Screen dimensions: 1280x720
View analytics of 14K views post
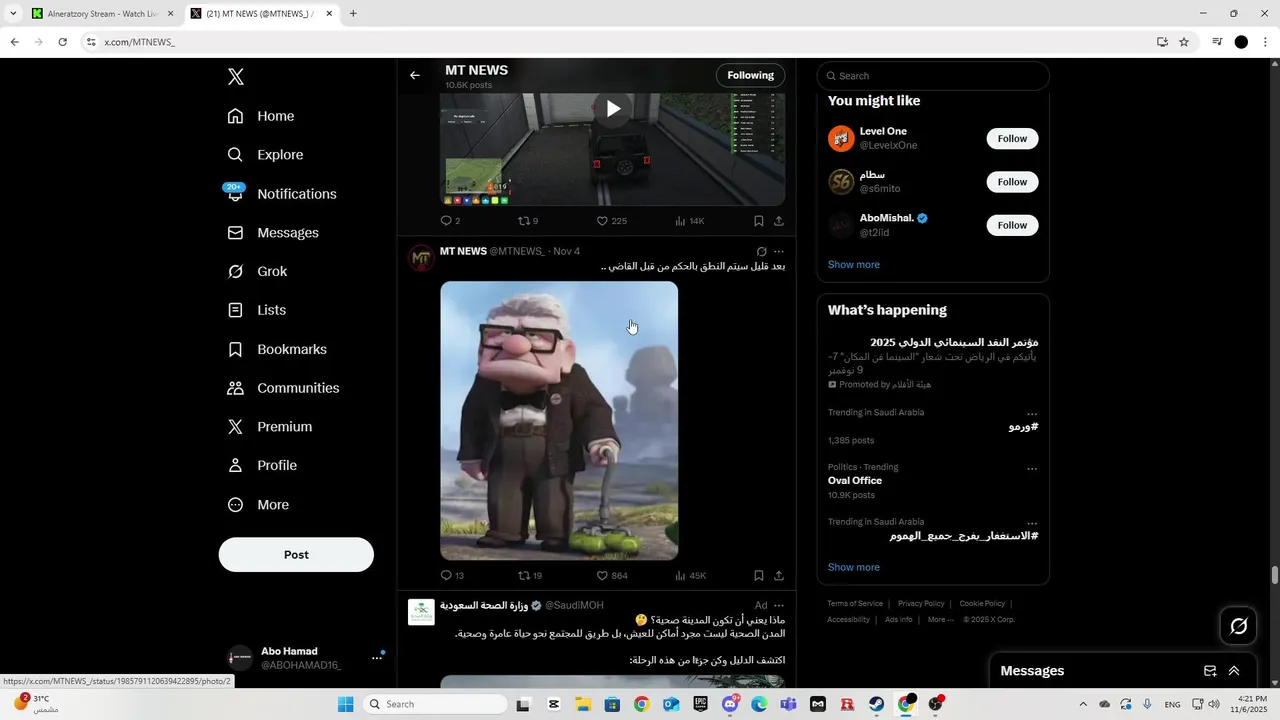pos(690,221)
